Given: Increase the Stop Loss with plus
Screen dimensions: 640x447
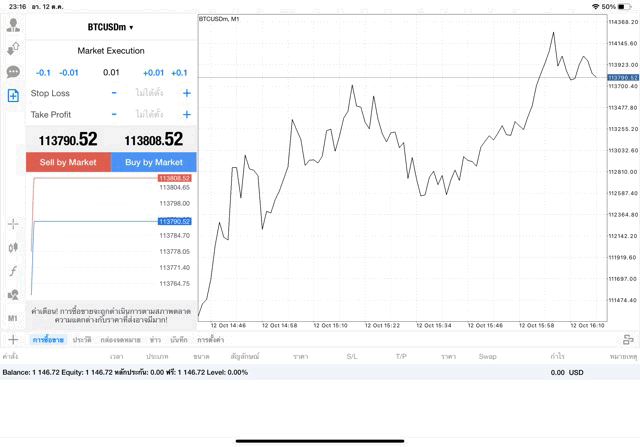Looking at the screenshot, I should point(186,93).
